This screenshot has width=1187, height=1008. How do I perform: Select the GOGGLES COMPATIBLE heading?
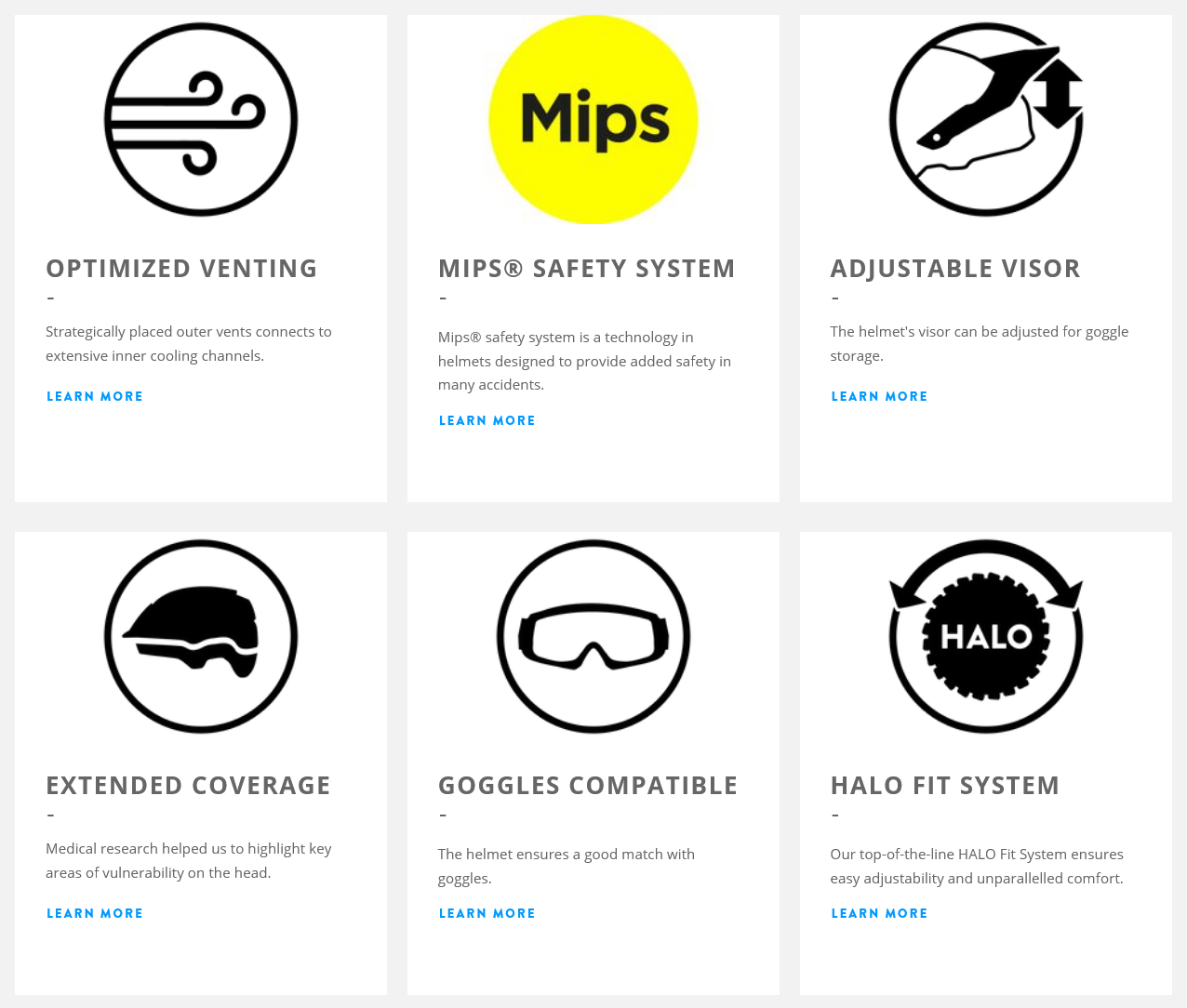(x=588, y=786)
